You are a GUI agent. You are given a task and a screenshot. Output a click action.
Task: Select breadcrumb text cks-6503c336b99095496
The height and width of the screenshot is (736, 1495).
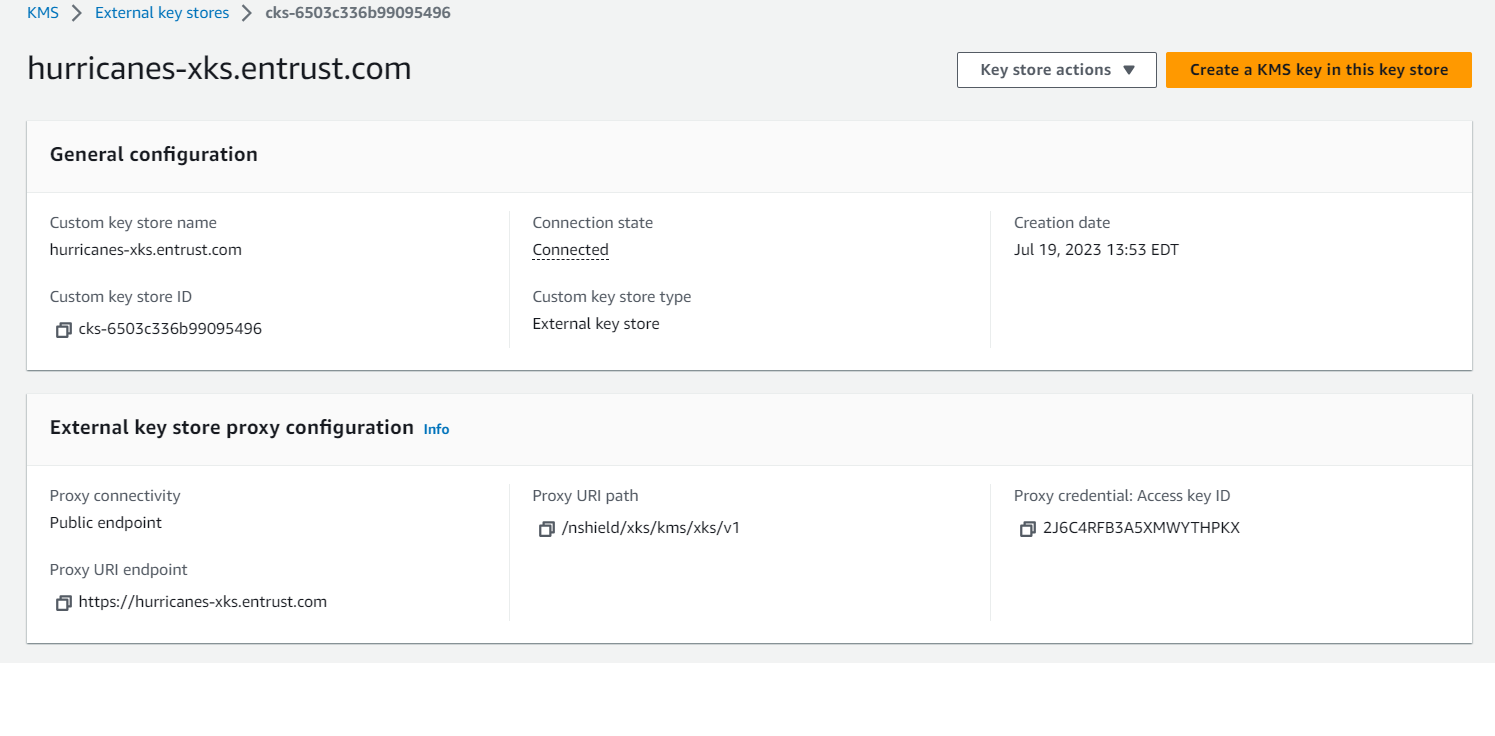[358, 13]
